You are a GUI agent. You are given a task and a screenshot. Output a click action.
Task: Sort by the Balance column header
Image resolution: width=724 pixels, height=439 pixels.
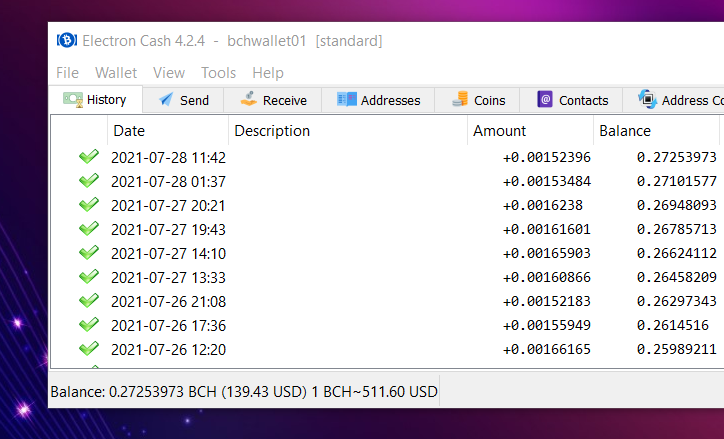pos(656,131)
